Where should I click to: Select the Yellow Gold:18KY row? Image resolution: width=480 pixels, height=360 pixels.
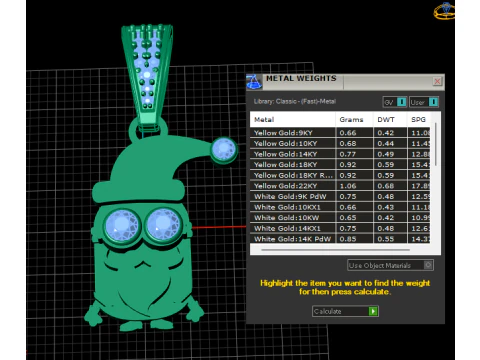(x=340, y=165)
